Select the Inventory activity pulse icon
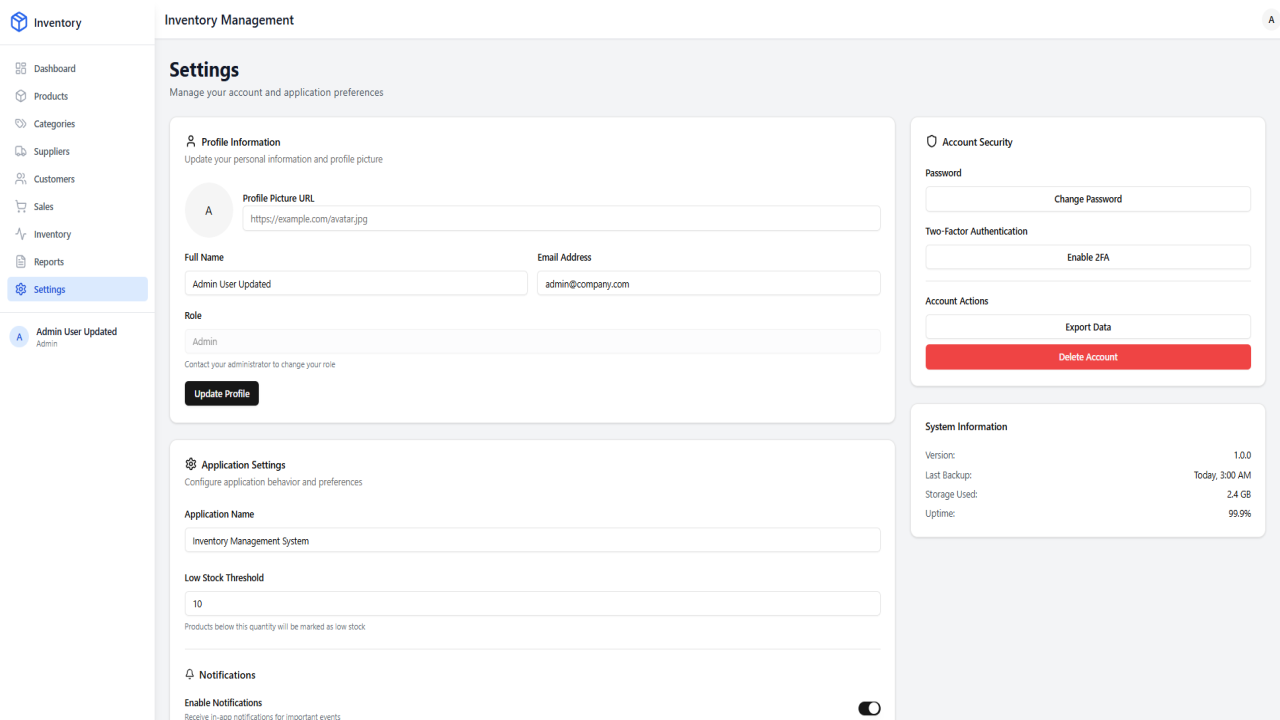1280x720 pixels. 21,234
